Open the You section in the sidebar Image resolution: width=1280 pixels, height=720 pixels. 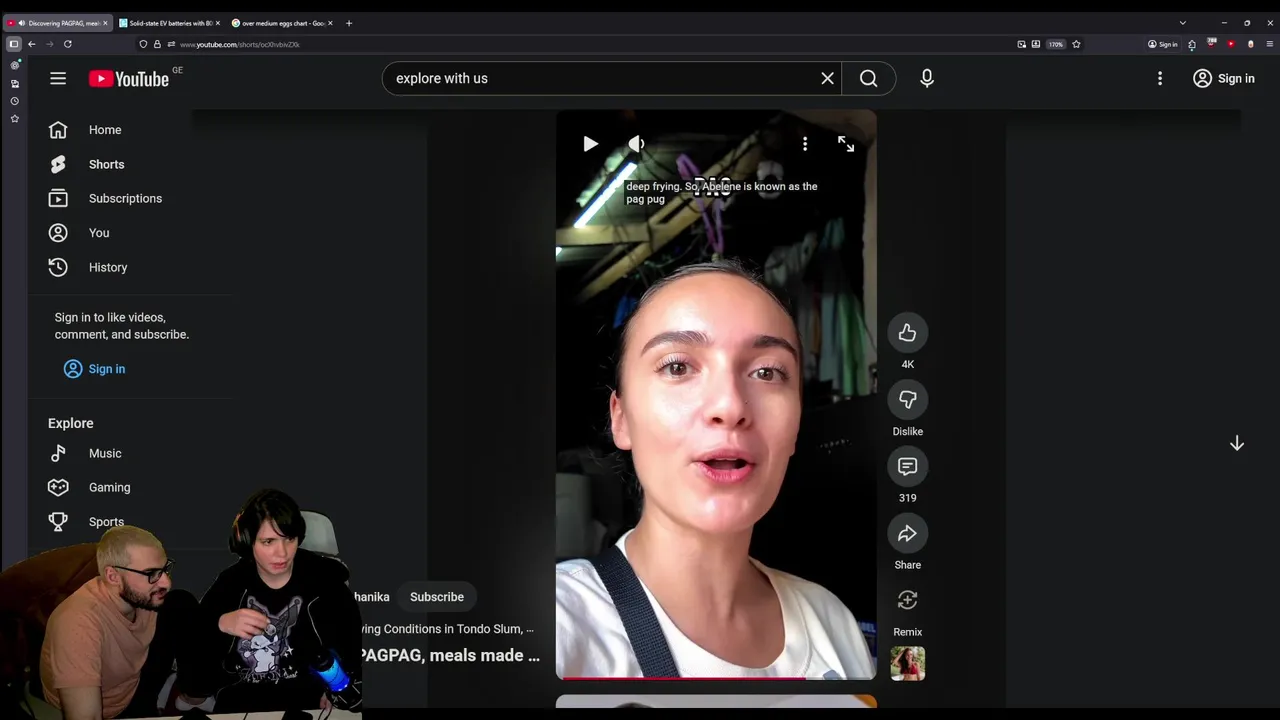coord(99,233)
